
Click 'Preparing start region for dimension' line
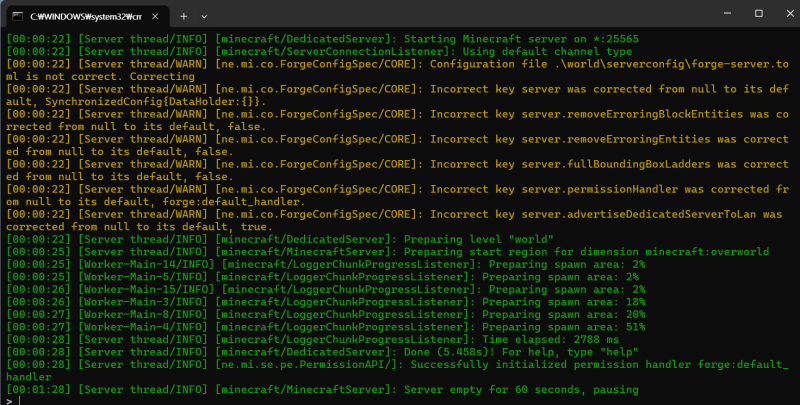click(388, 252)
